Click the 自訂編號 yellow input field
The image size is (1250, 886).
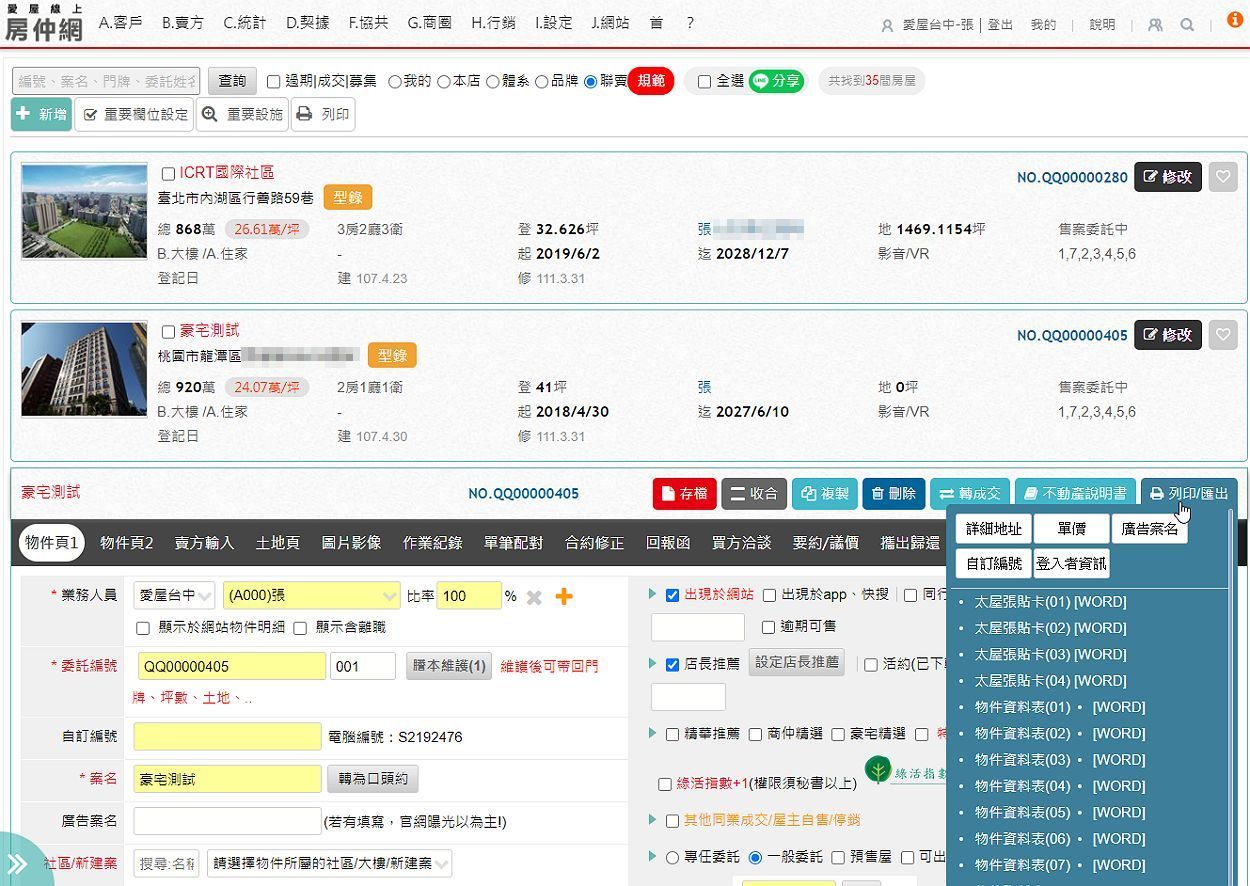click(227, 737)
